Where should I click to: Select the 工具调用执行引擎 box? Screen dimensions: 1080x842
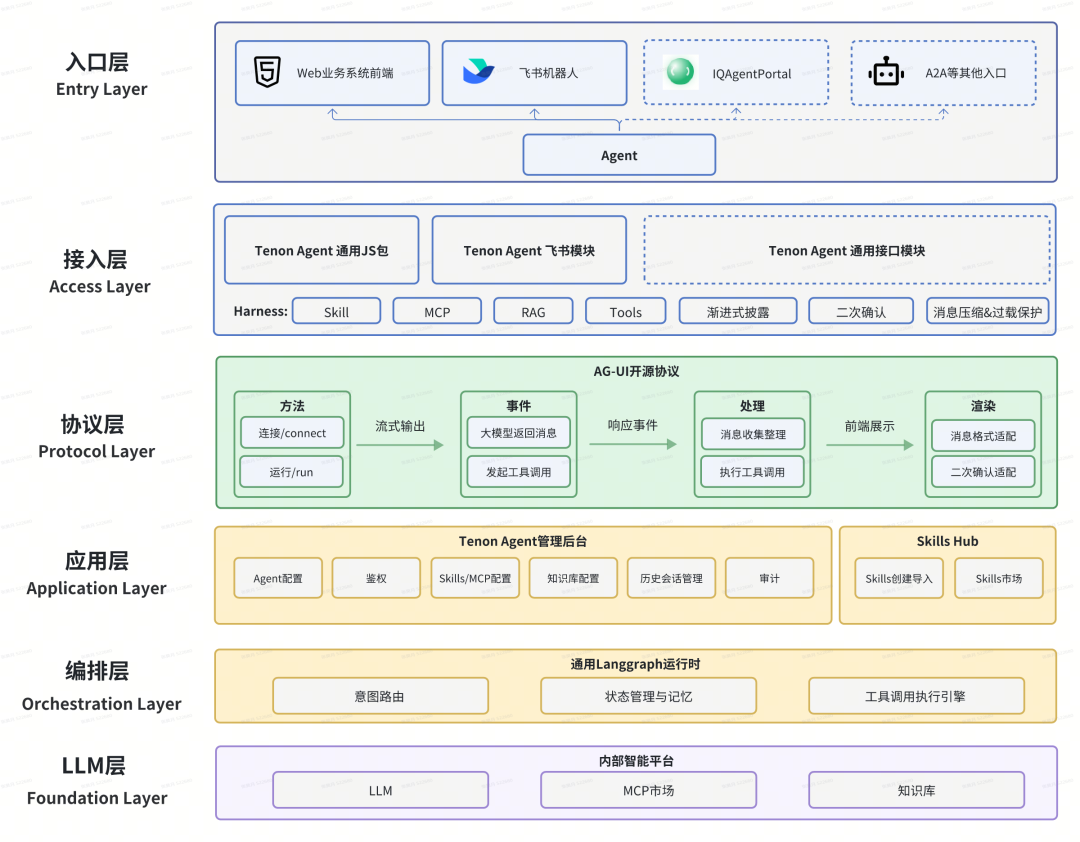[916, 696]
